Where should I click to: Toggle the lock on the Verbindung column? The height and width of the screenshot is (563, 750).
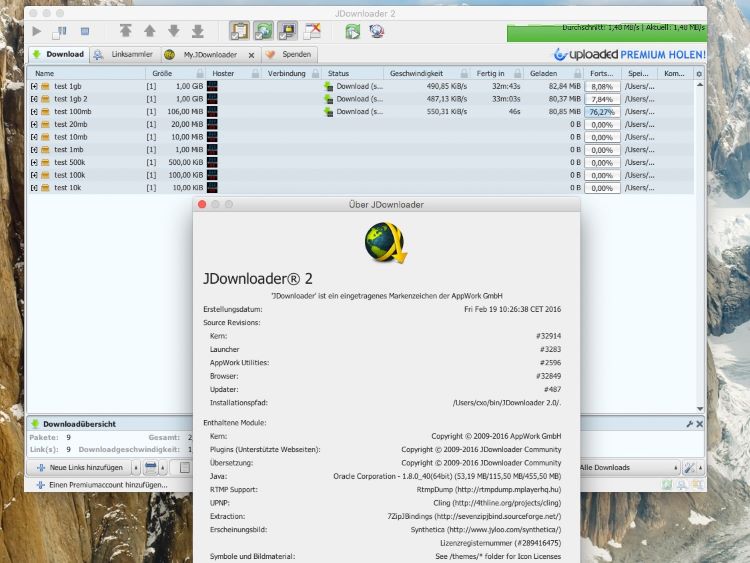click(x=316, y=73)
